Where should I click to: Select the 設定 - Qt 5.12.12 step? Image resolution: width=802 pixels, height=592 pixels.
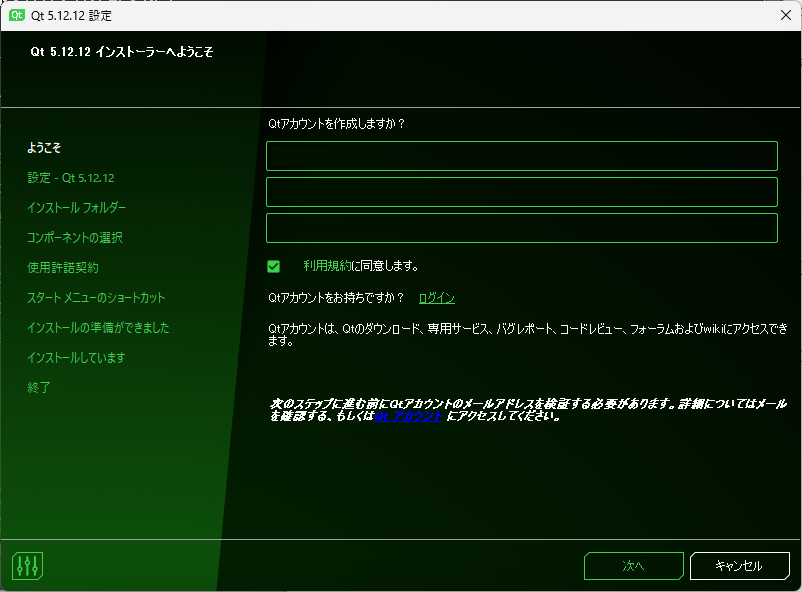(x=71, y=178)
